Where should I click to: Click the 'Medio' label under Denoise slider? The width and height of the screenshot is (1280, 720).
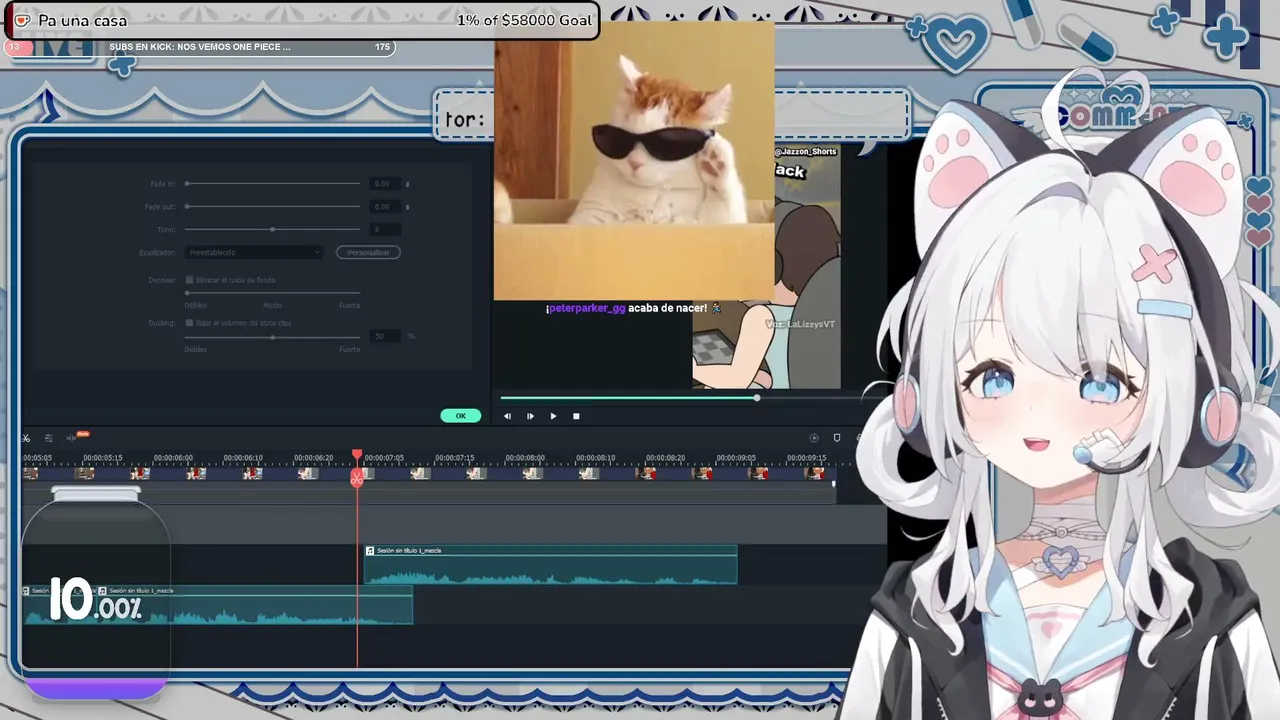pyautogui.click(x=272, y=305)
